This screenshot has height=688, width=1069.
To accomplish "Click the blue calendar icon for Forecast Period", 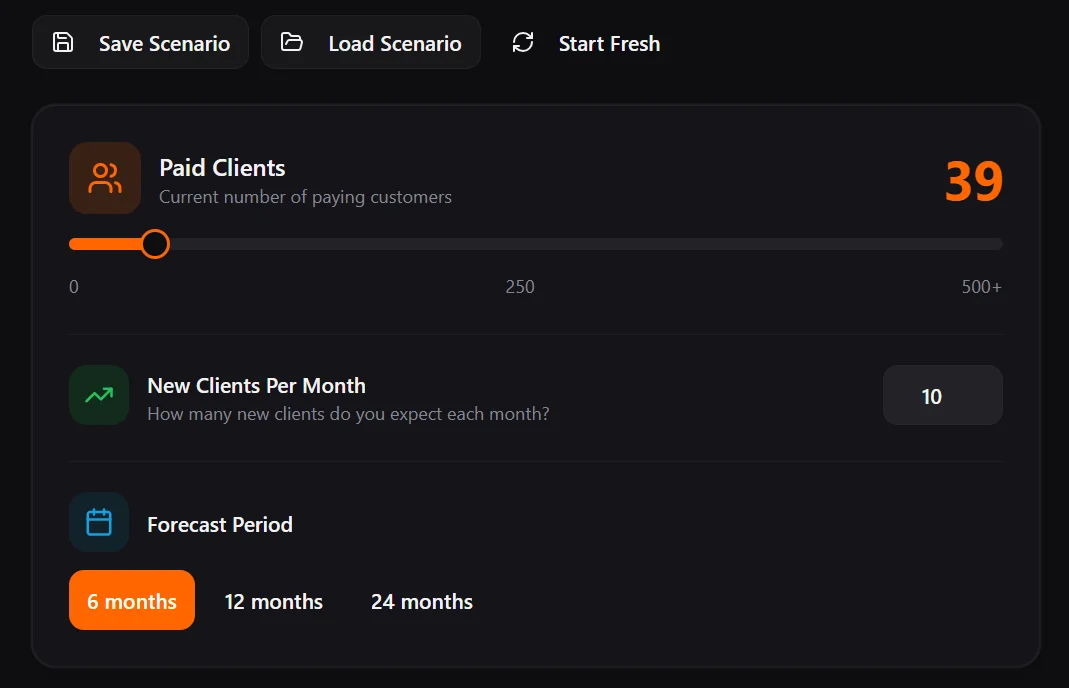I will coord(98,521).
